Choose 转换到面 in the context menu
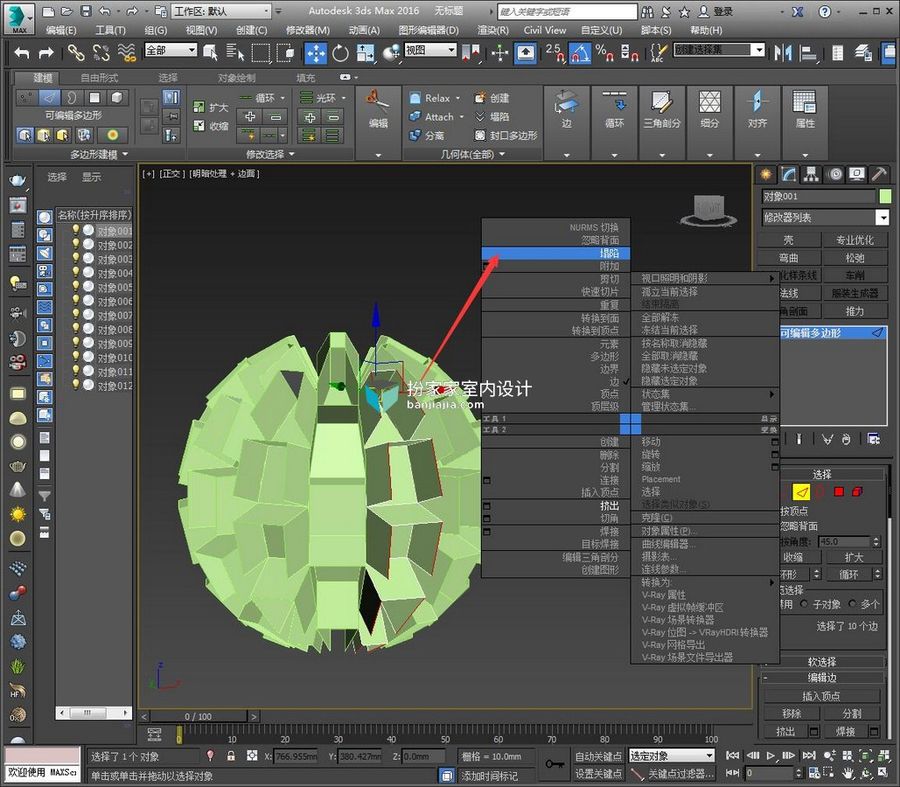The image size is (900, 787). pos(556,318)
